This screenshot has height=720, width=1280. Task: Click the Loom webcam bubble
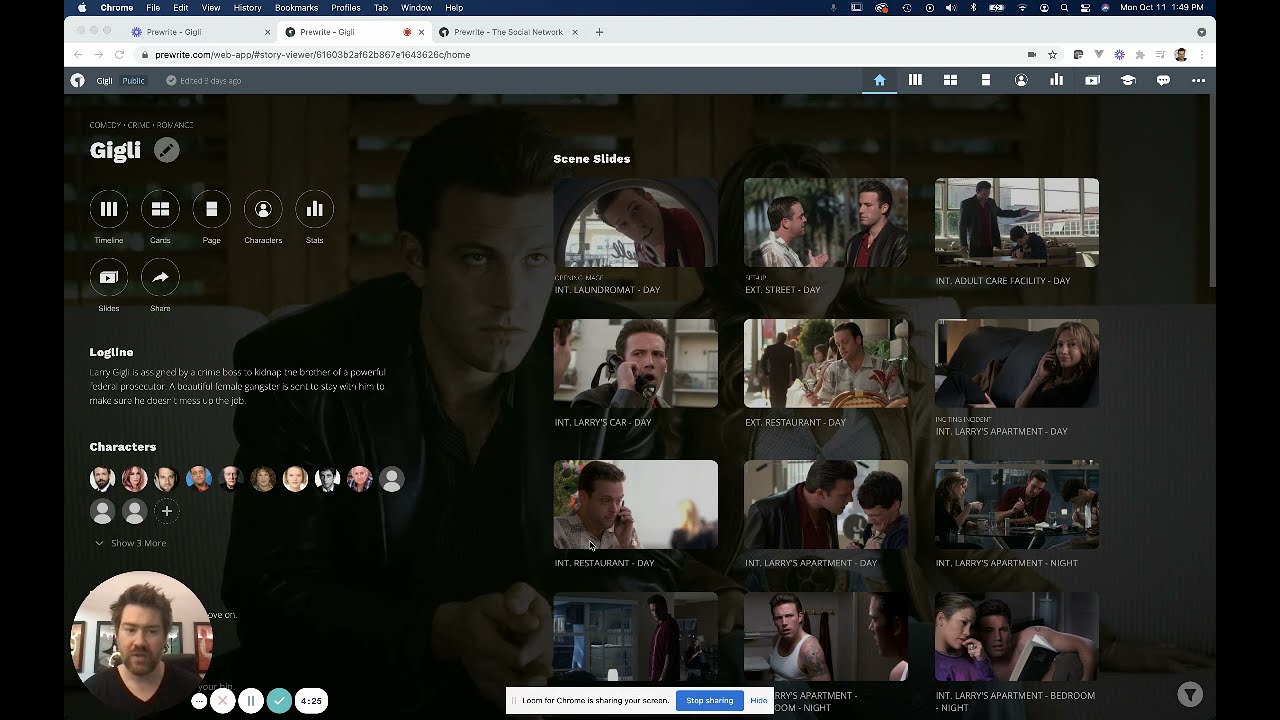click(141, 640)
